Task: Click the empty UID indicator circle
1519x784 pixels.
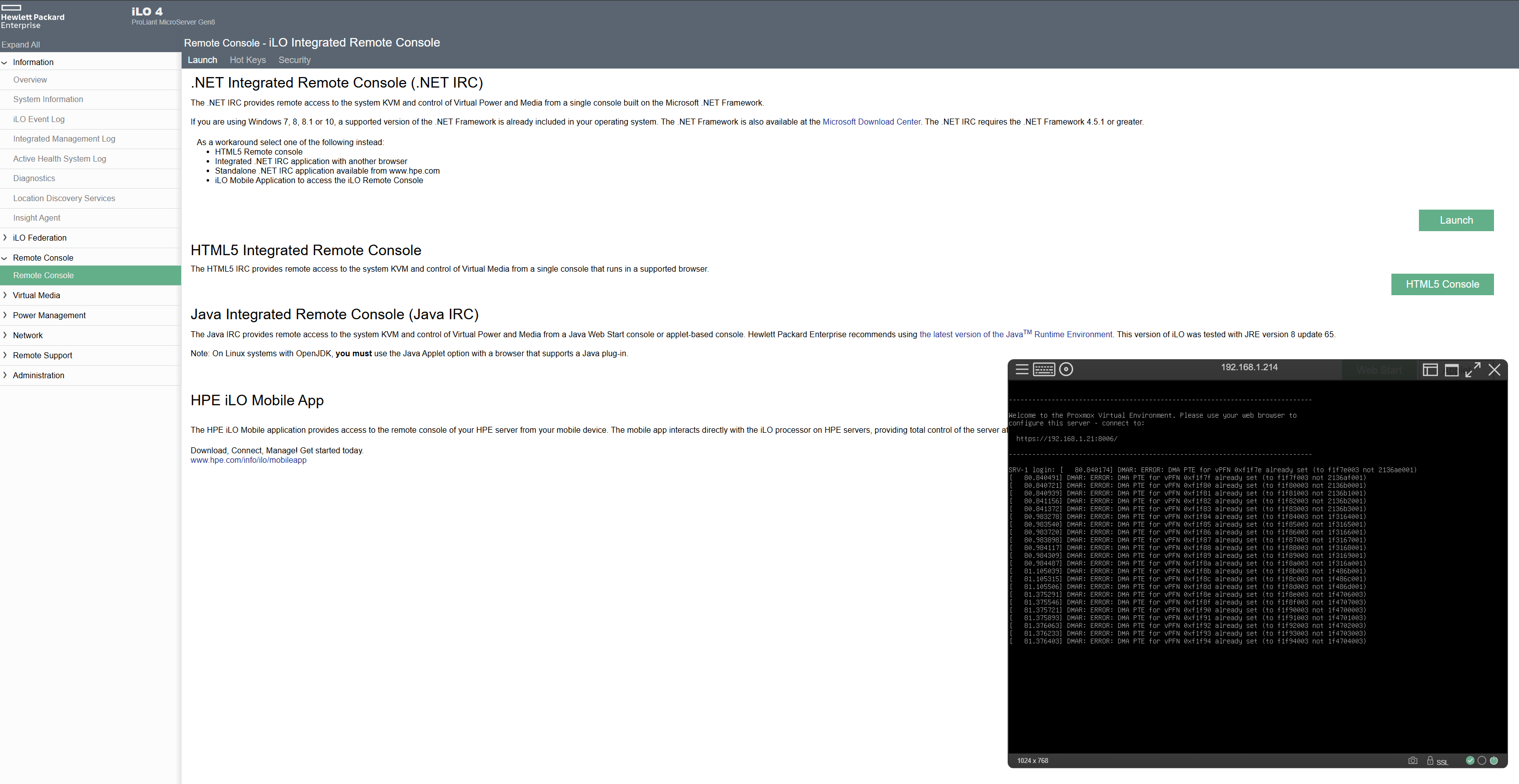Action: [1482, 760]
